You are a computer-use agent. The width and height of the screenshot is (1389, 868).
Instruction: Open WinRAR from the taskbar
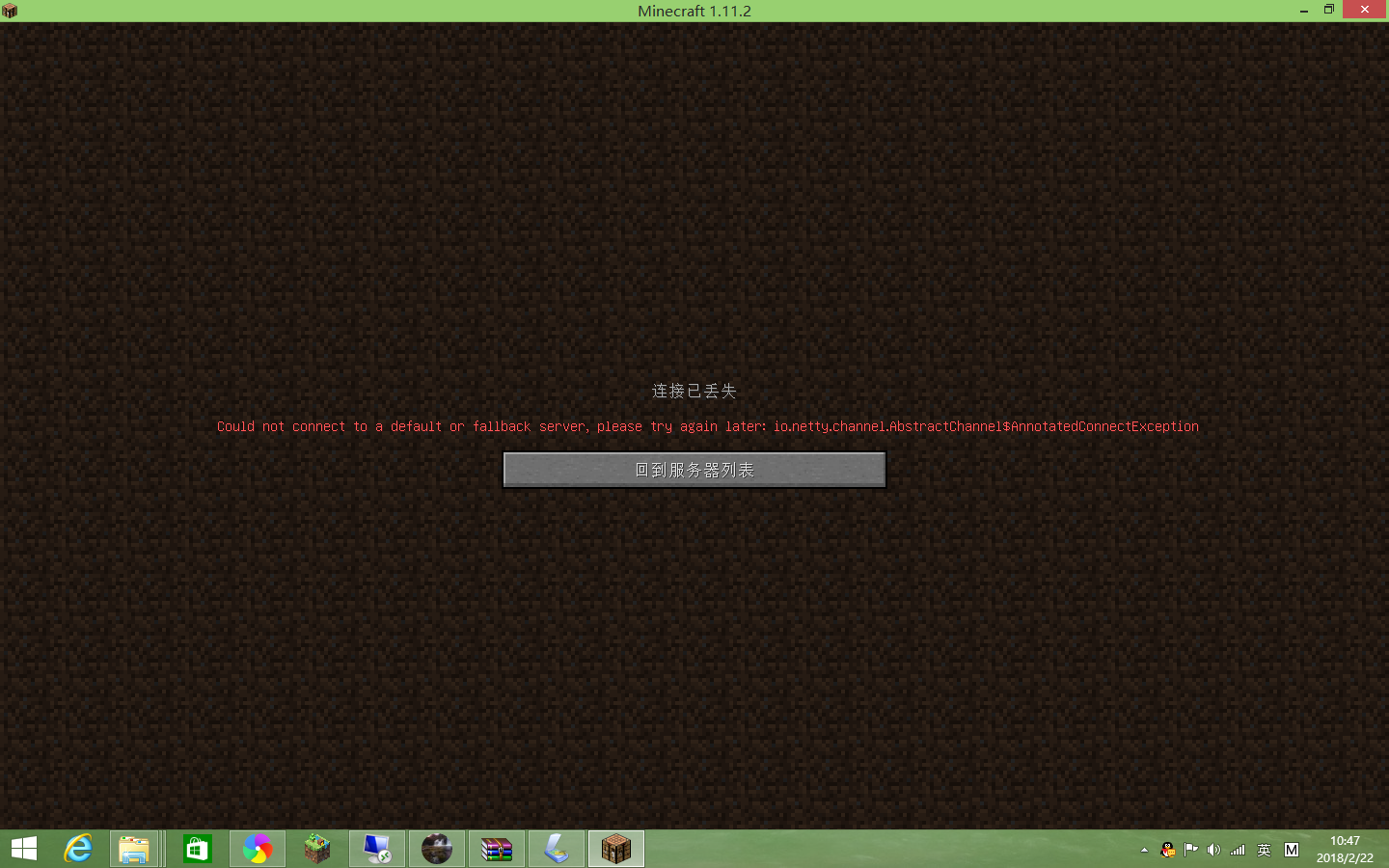(497, 849)
